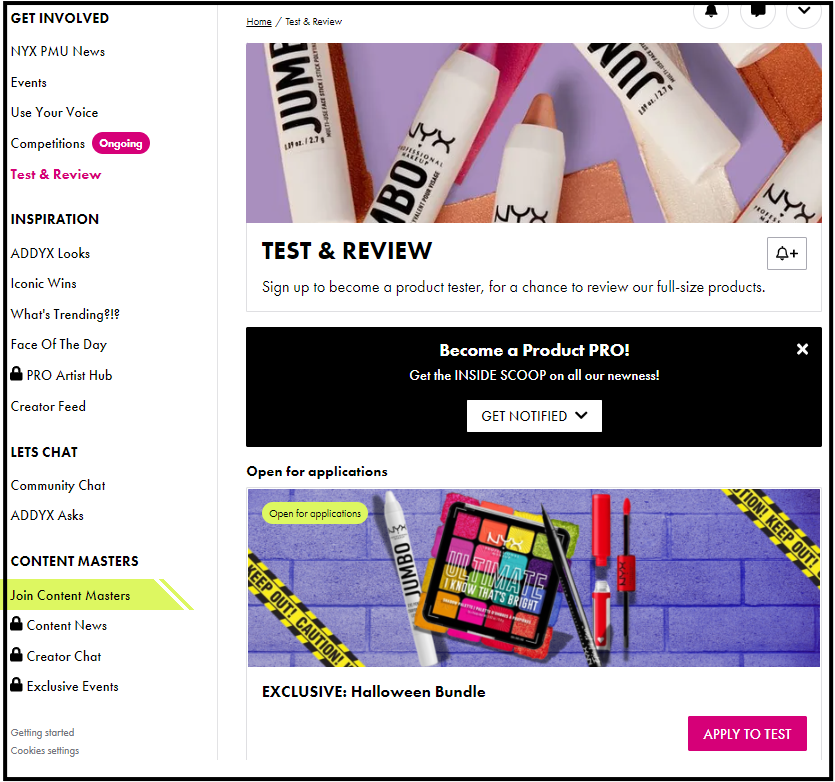Open the messages chat bubble icon

757,13
